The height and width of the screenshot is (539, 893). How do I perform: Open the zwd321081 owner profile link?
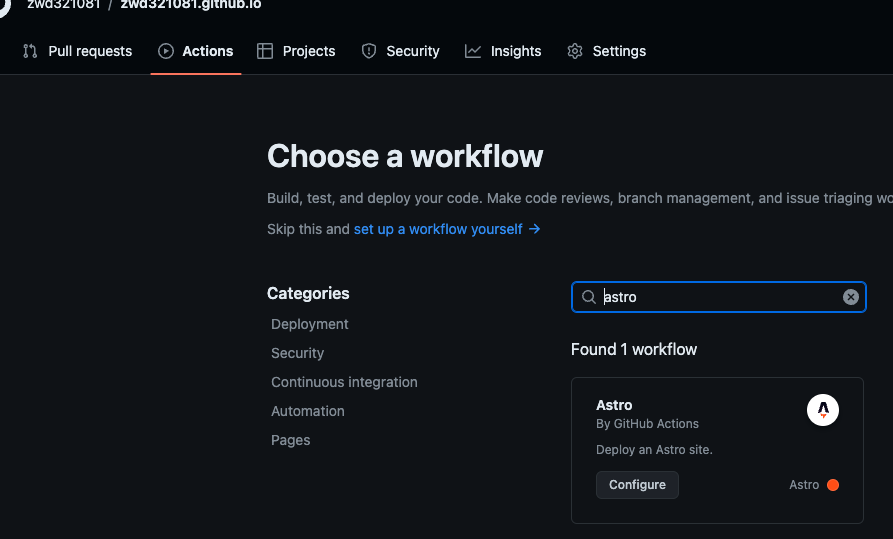64,5
